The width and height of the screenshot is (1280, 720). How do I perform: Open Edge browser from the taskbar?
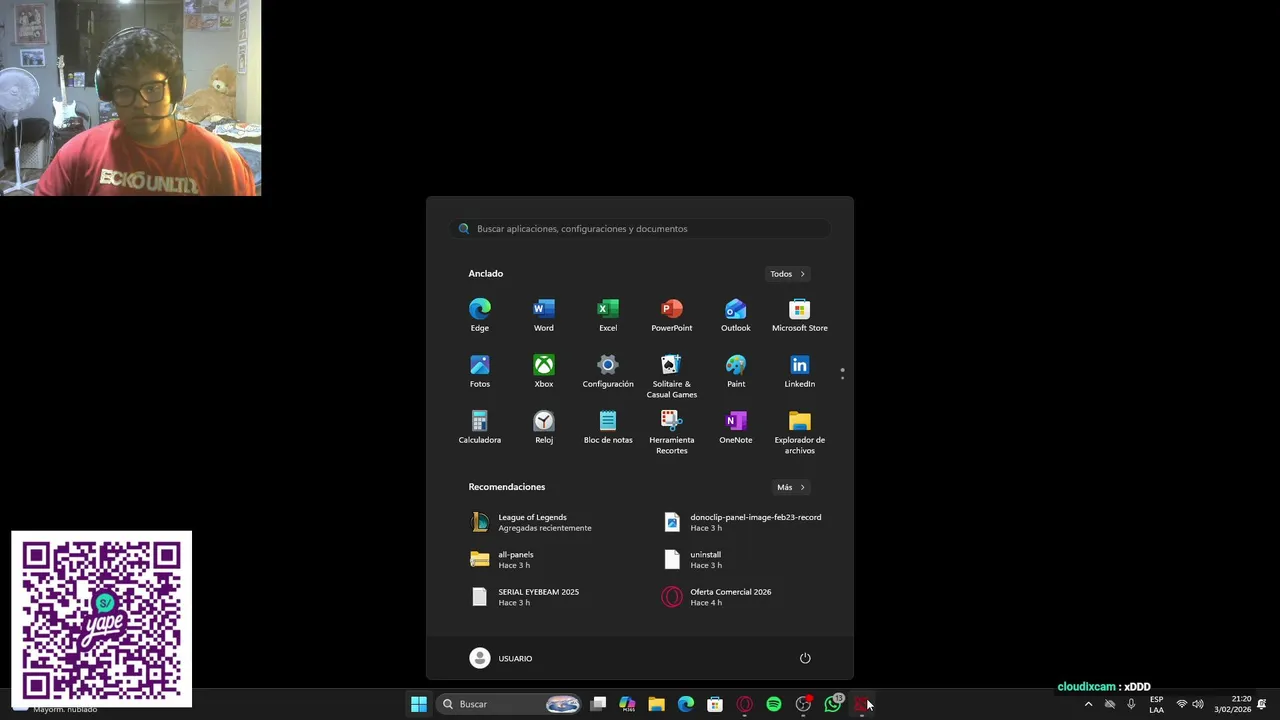pyautogui.click(x=686, y=704)
